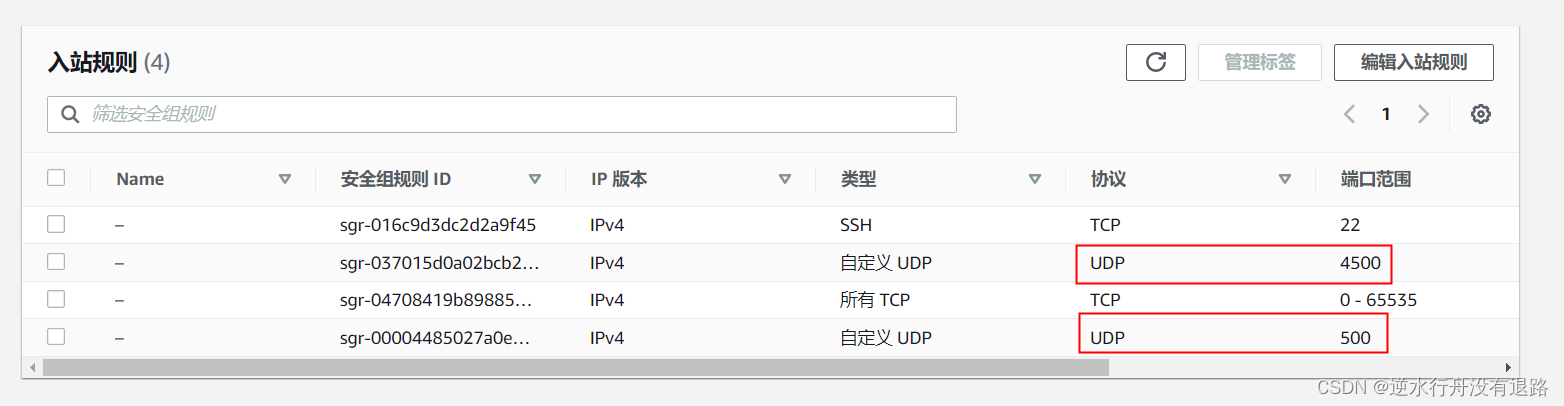Click the 管理标签 button

pos(1260,62)
